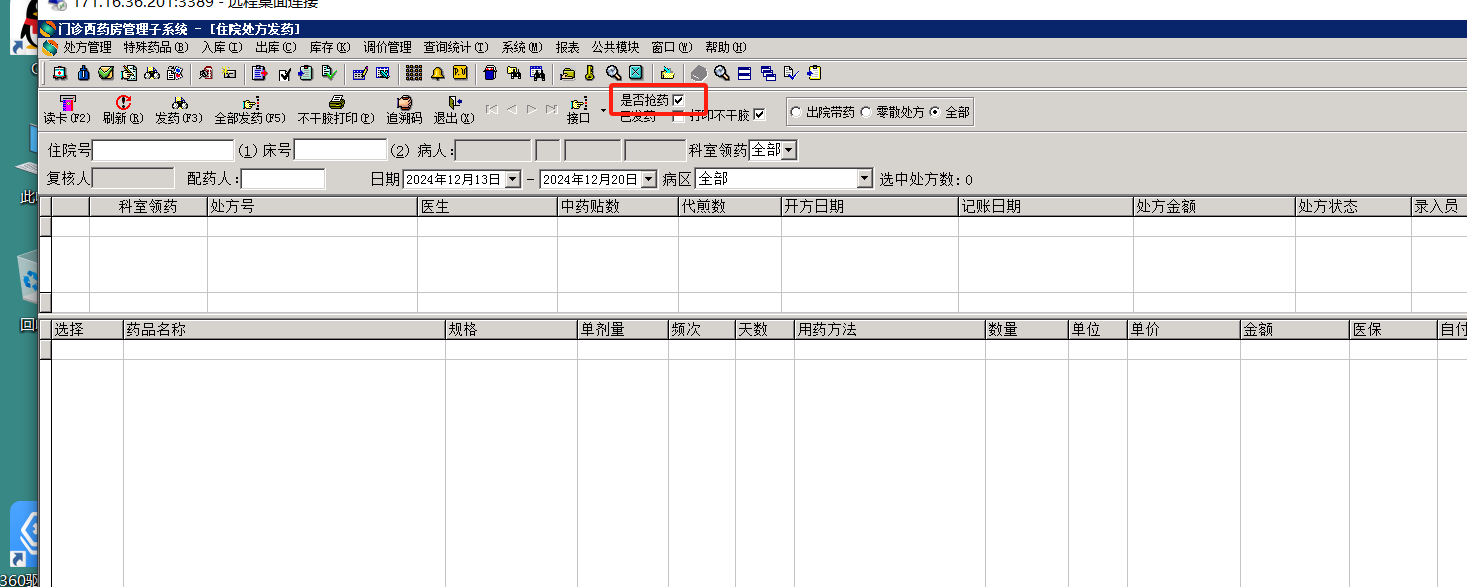Select the 零散处方 radio button

point(866,112)
